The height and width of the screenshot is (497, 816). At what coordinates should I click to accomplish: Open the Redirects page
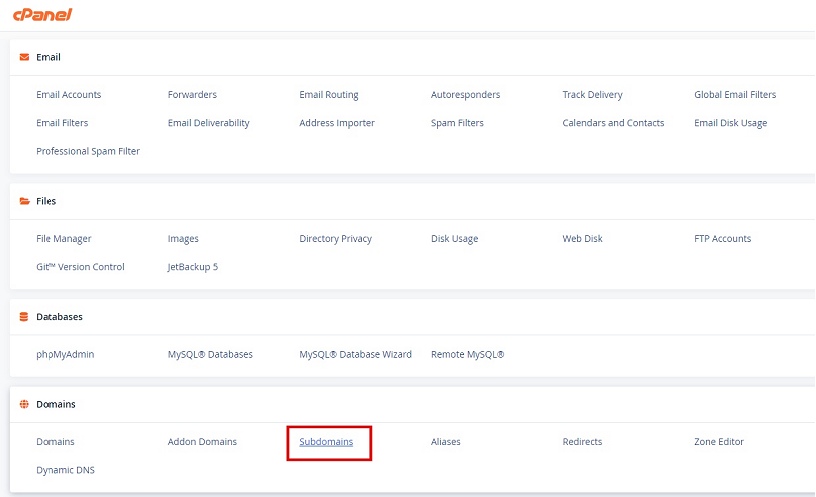click(x=582, y=441)
